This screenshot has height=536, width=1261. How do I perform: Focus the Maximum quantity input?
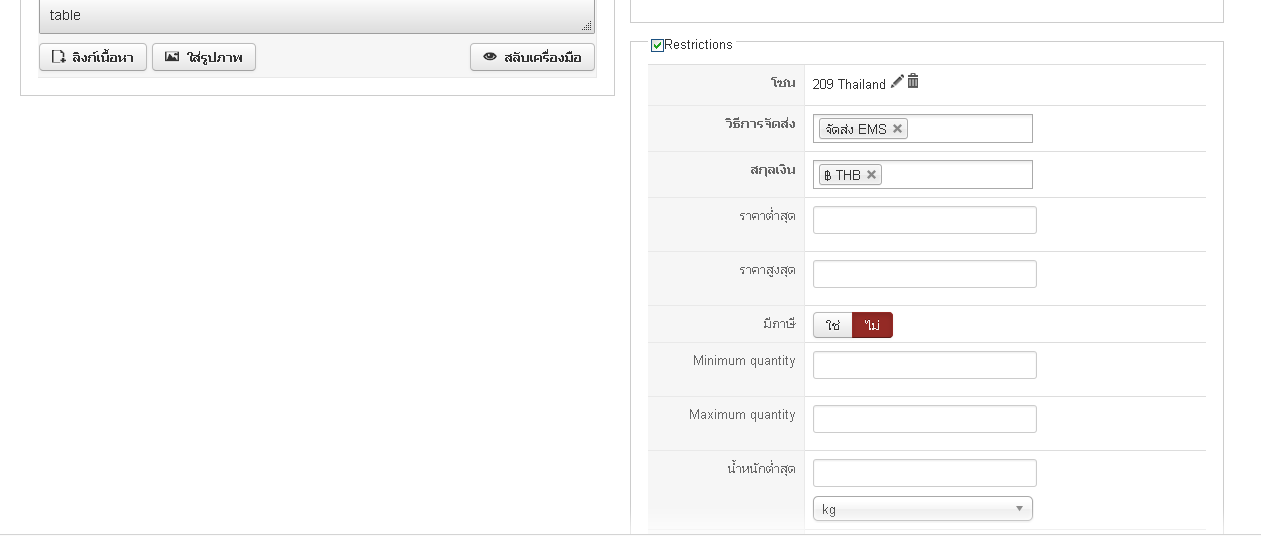pyautogui.click(x=925, y=419)
